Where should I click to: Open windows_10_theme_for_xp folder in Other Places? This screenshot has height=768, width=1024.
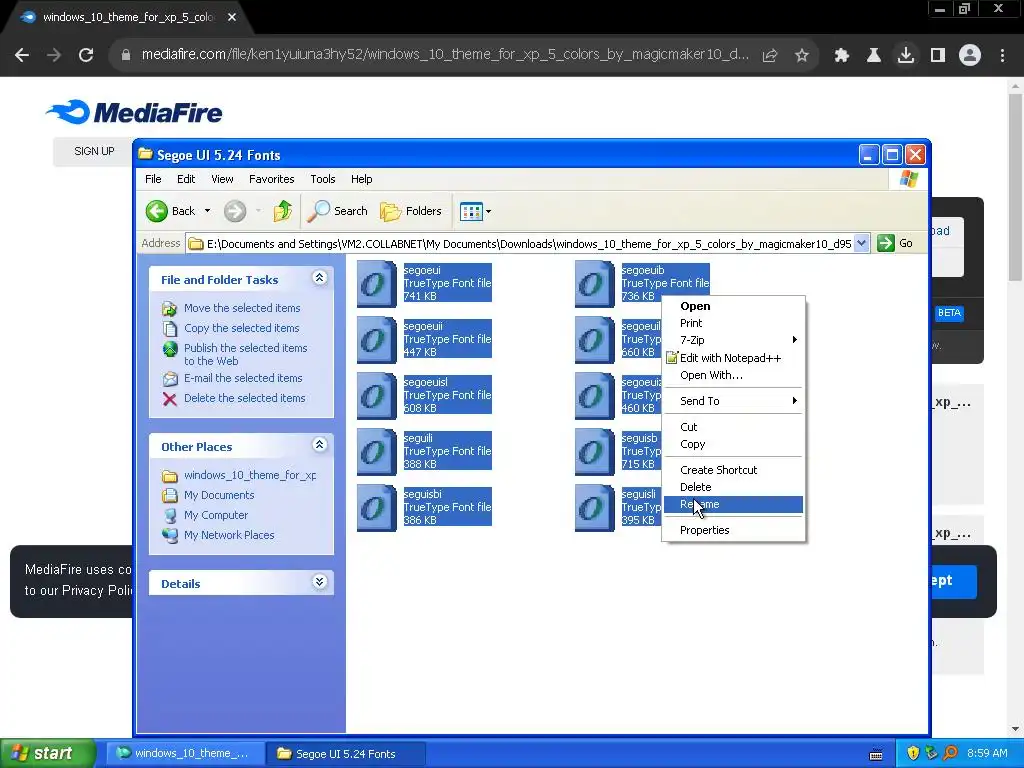point(249,475)
